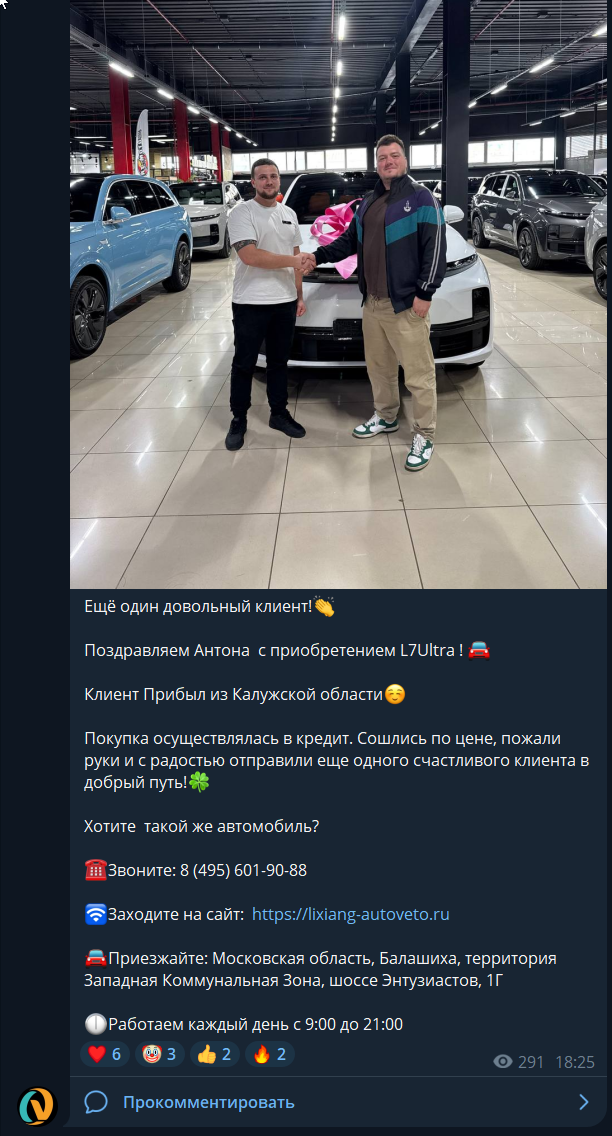Click the red car emoji before Приезжайте
Viewport: 612px width, 1136px height.
click(x=96, y=958)
